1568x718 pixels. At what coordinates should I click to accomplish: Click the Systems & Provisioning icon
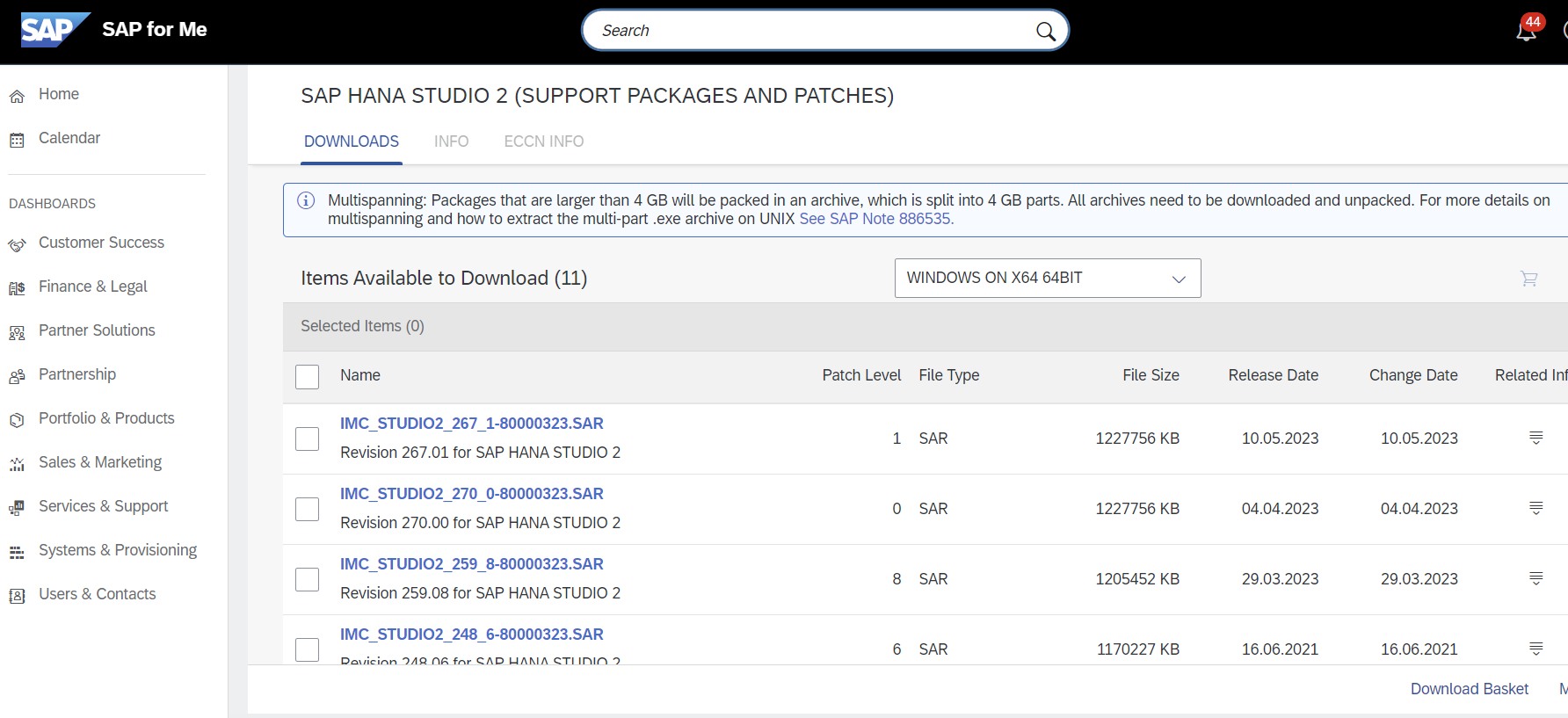point(17,552)
